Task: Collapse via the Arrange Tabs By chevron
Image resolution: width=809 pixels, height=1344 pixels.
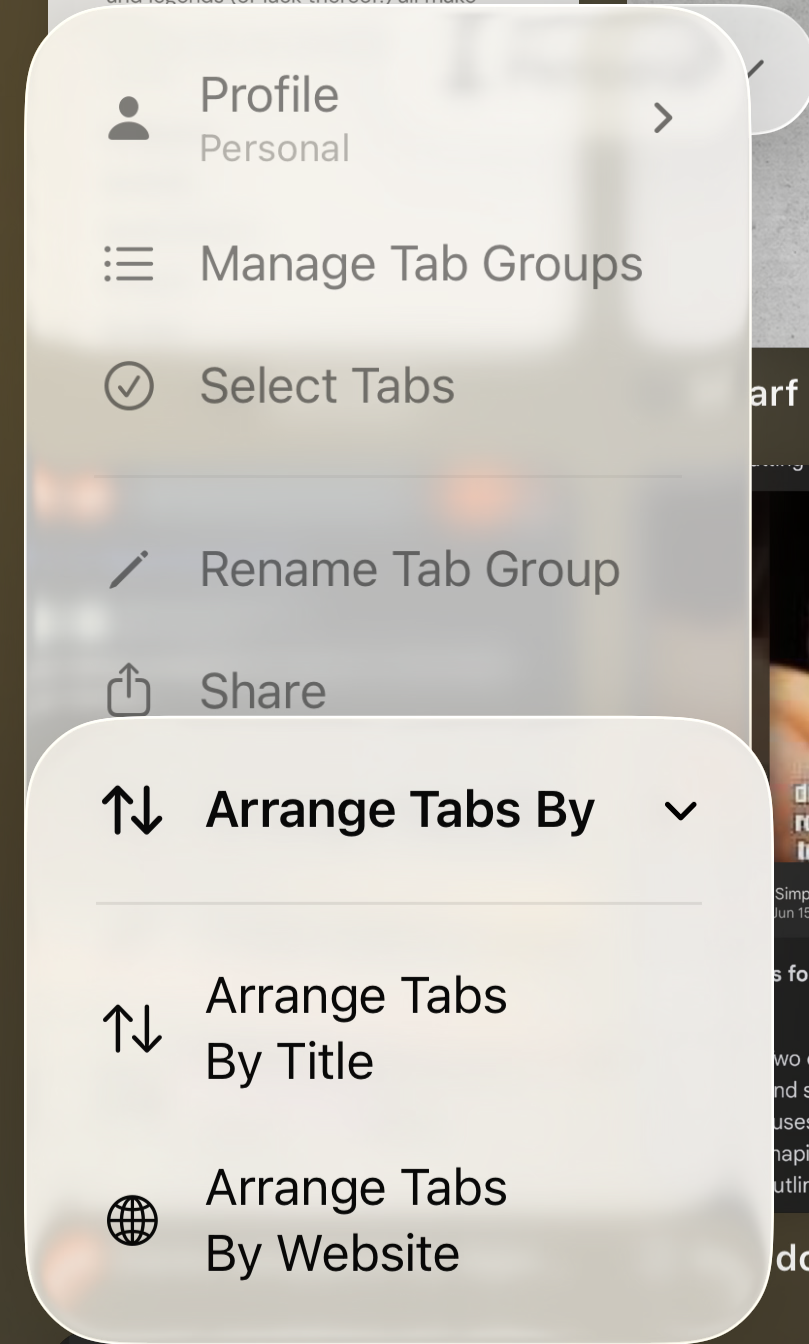Action: [681, 811]
